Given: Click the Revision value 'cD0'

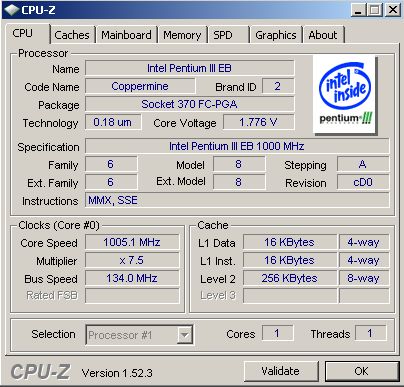Looking at the screenshot, I should point(363,182).
